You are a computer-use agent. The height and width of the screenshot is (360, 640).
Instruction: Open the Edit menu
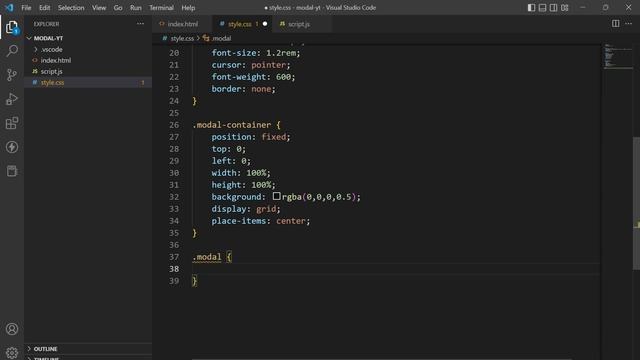[x=44, y=7]
